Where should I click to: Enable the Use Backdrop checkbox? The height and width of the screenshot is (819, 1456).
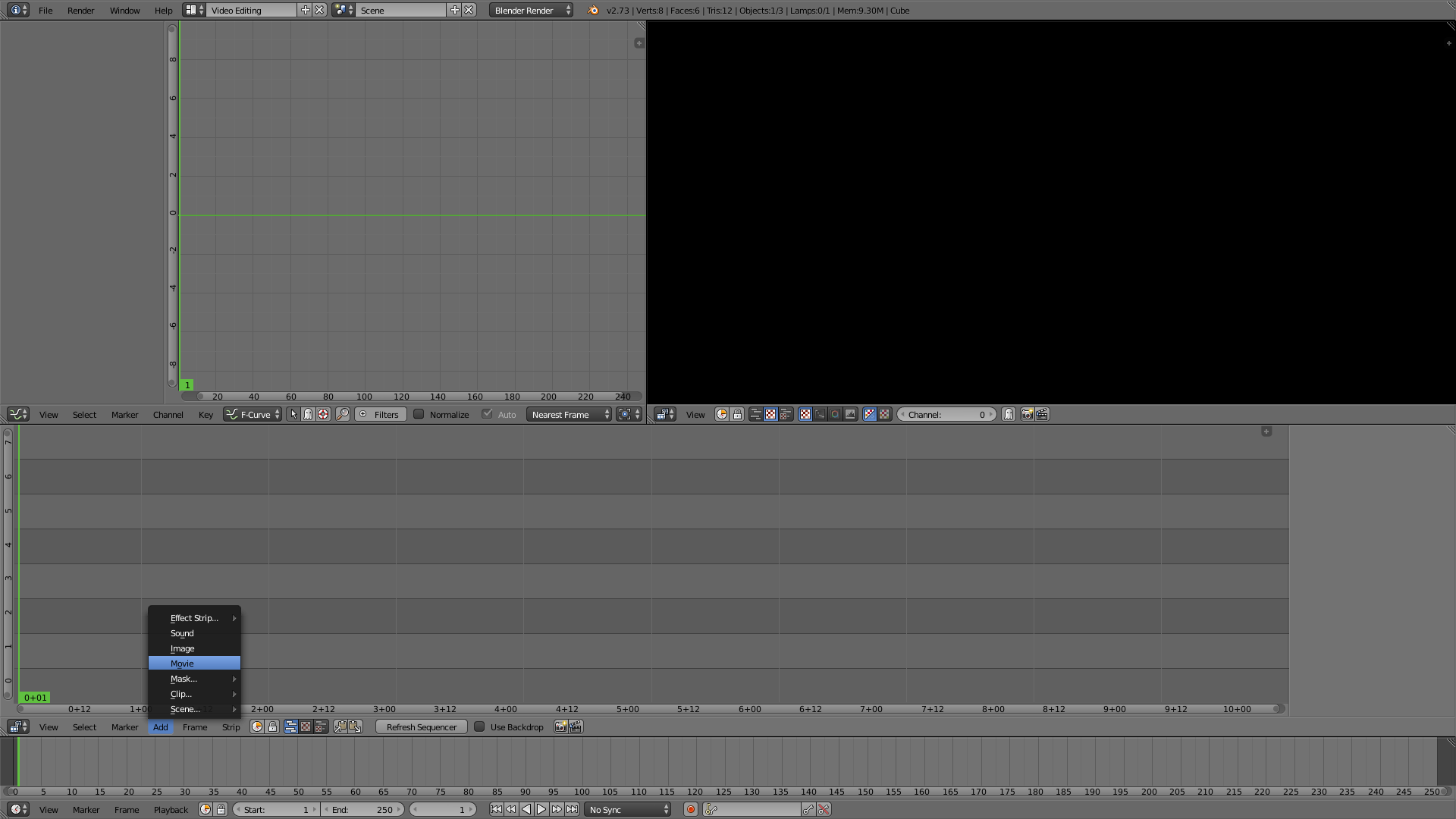coord(479,727)
